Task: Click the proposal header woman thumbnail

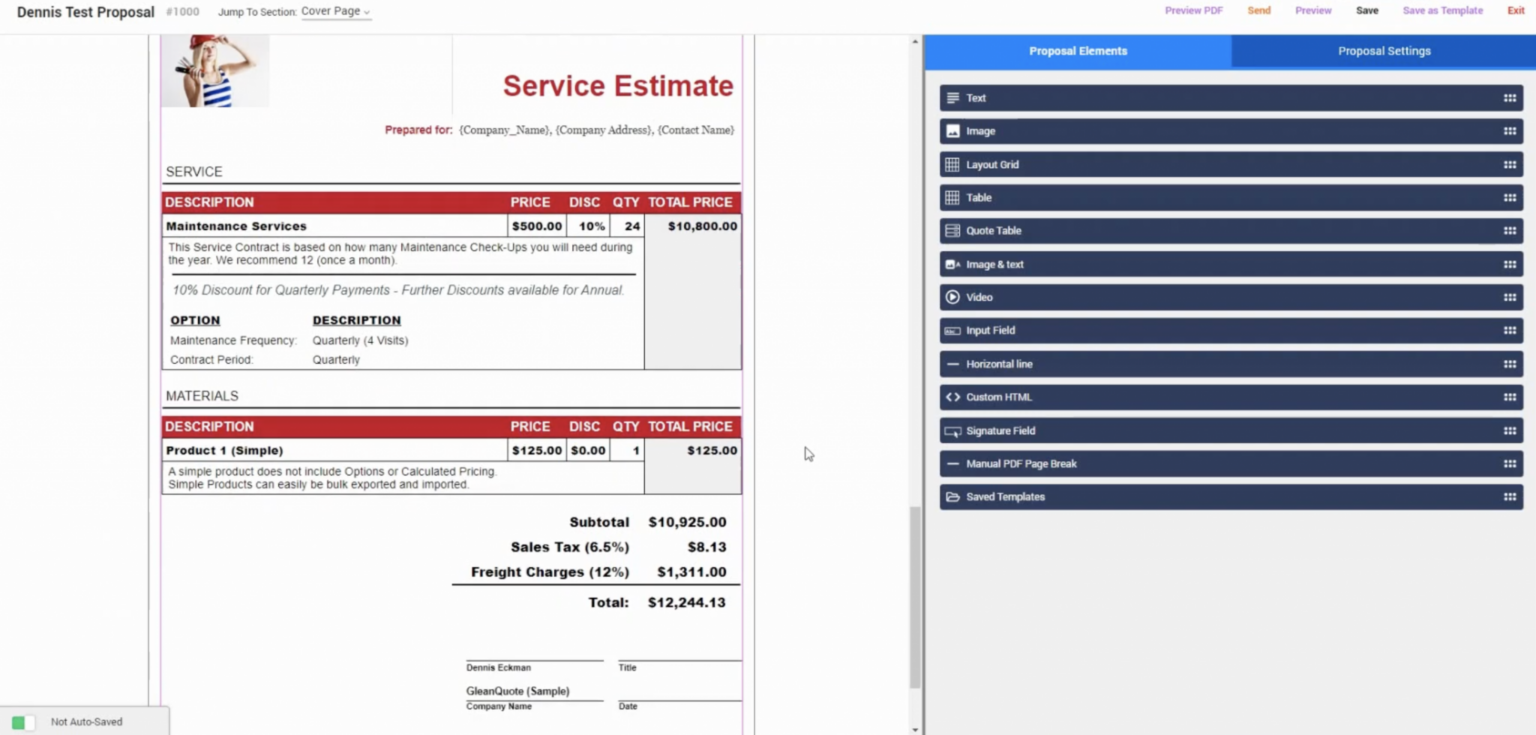Action: click(x=215, y=71)
